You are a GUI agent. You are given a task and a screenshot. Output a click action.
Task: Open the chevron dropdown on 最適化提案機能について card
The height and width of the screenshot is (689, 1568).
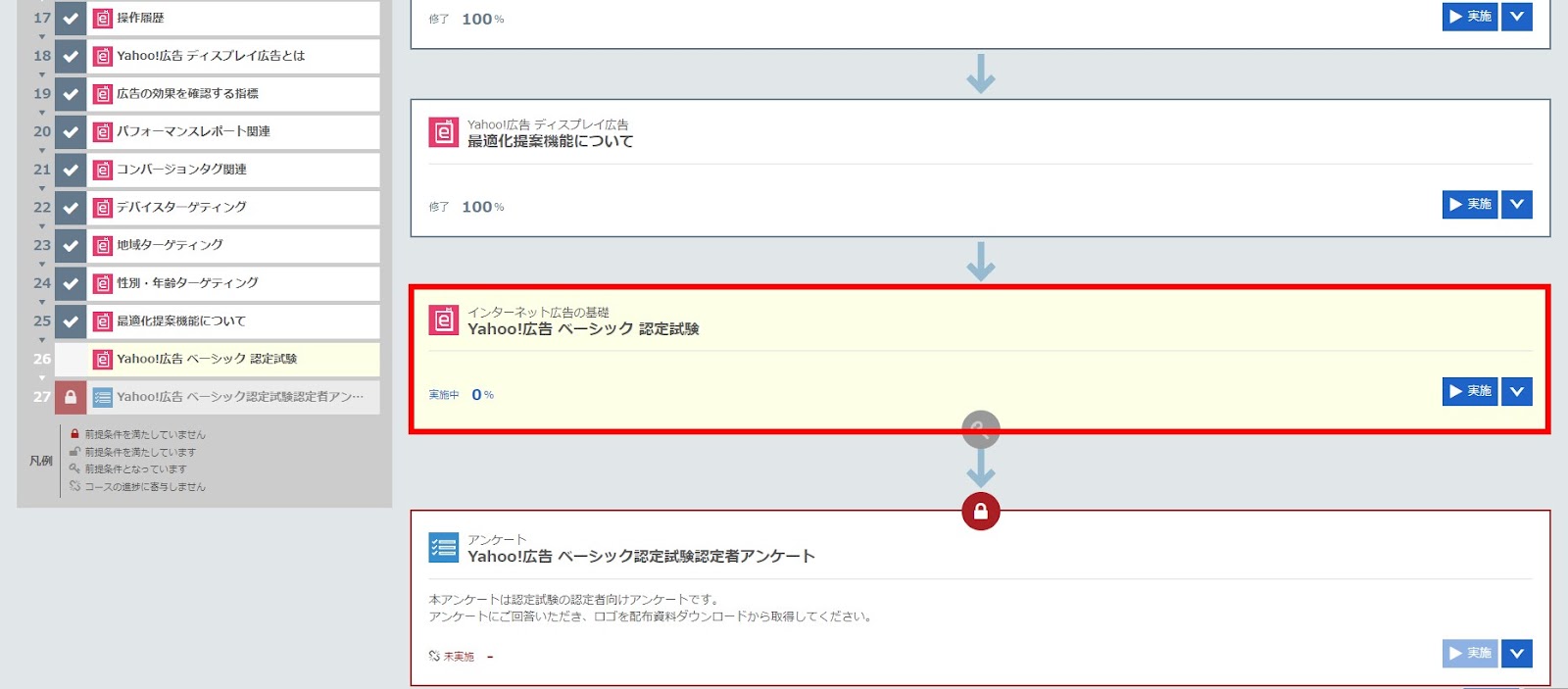coord(1516,204)
